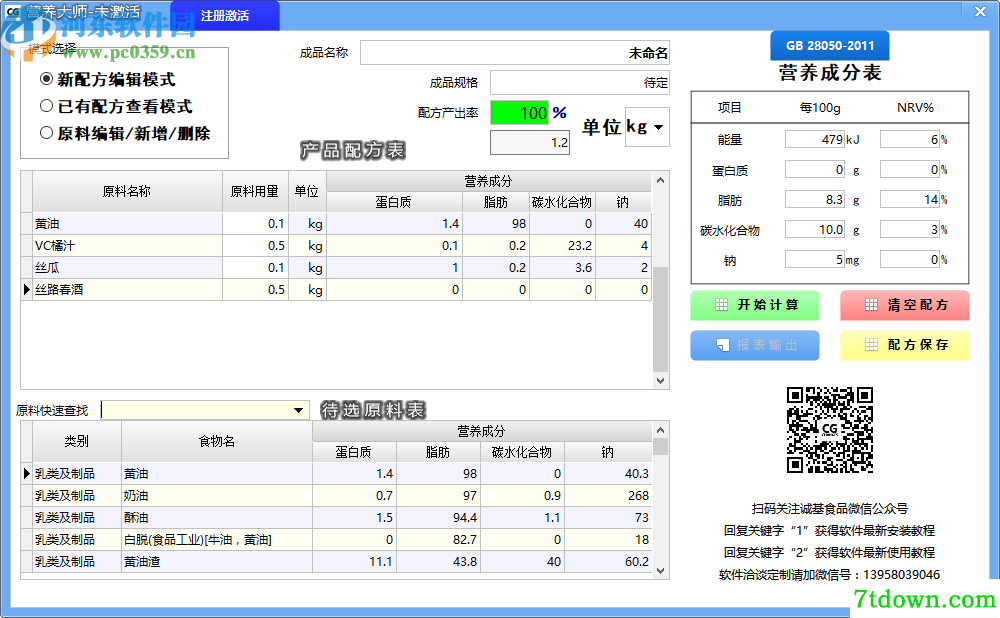Screen dimensions: 1000x618
Task: Click the up arrow of 待选原料表 scrollbar
Action: pos(661,430)
